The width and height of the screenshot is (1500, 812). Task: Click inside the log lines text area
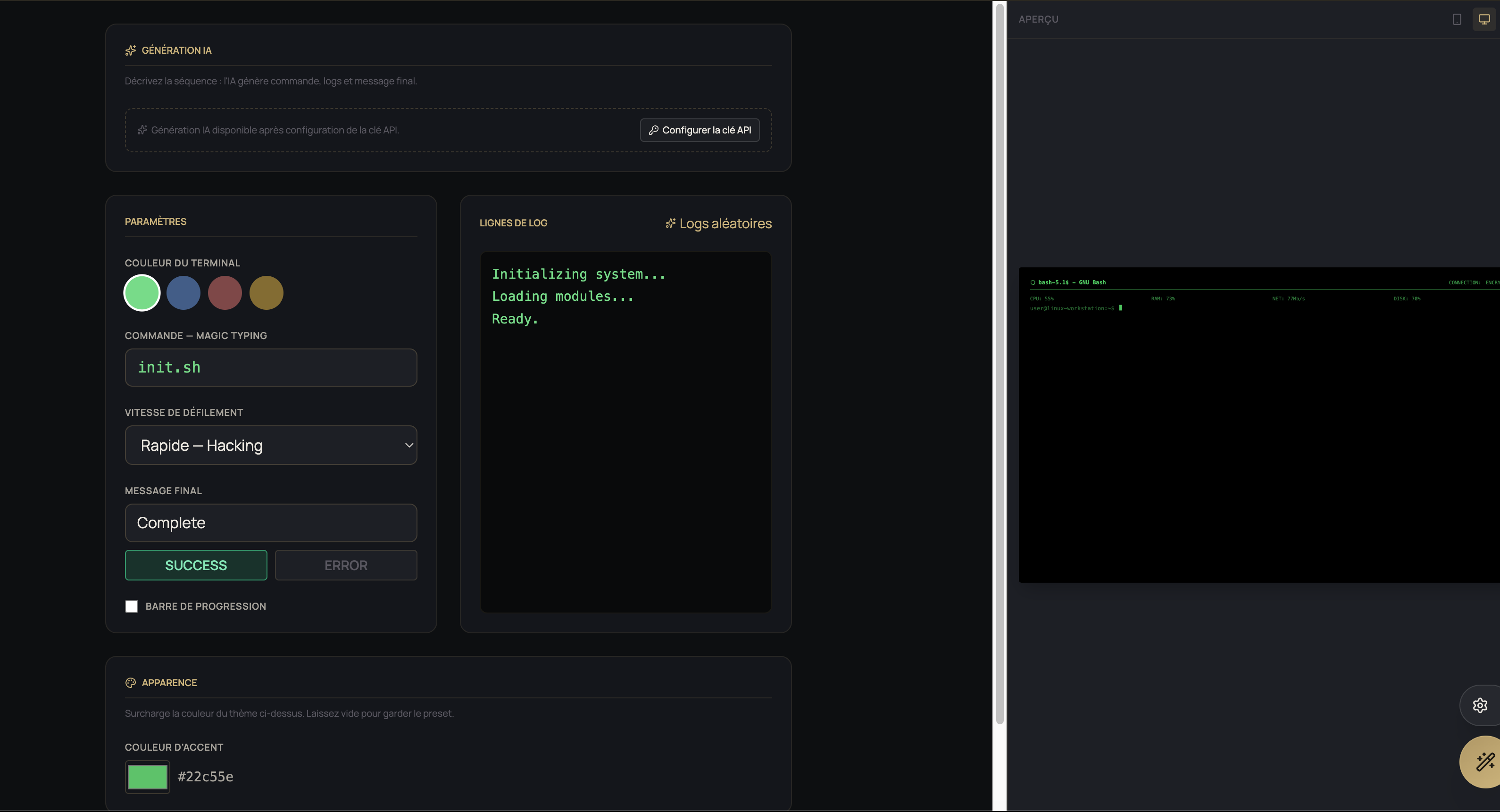tap(625, 432)
